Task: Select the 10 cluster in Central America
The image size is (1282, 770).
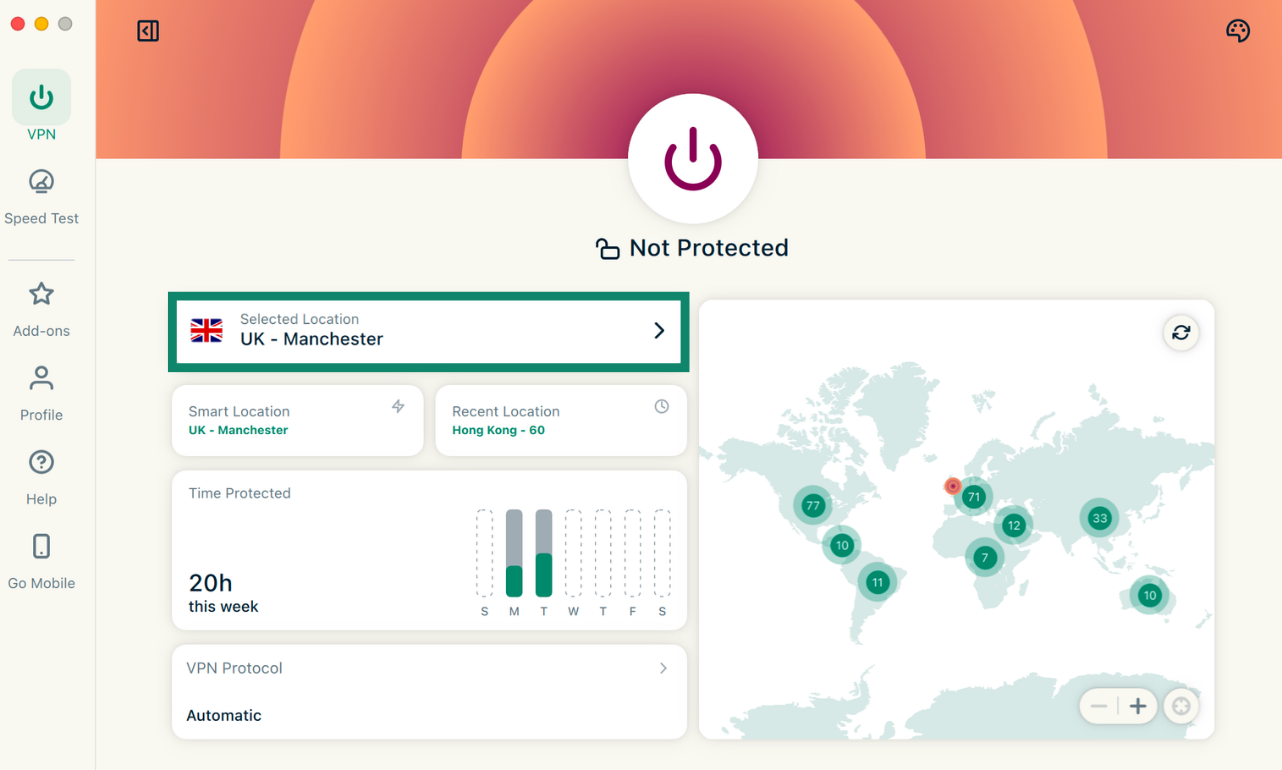Action: [x=842, y=545]
